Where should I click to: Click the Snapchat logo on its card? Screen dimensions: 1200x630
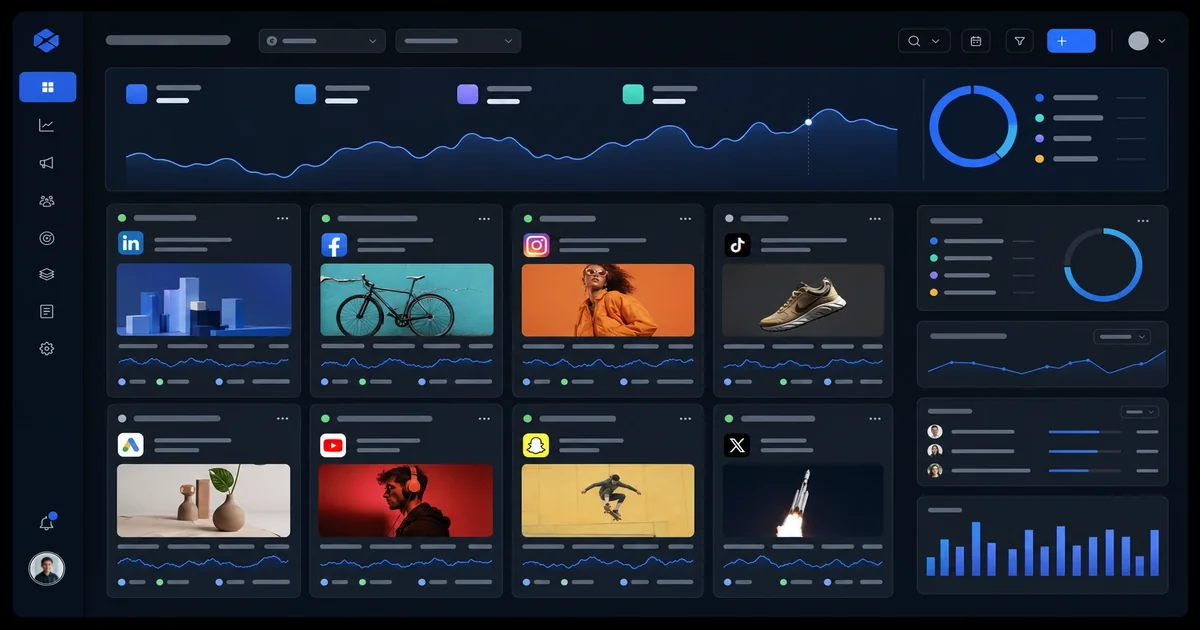(x=536, y=445)
